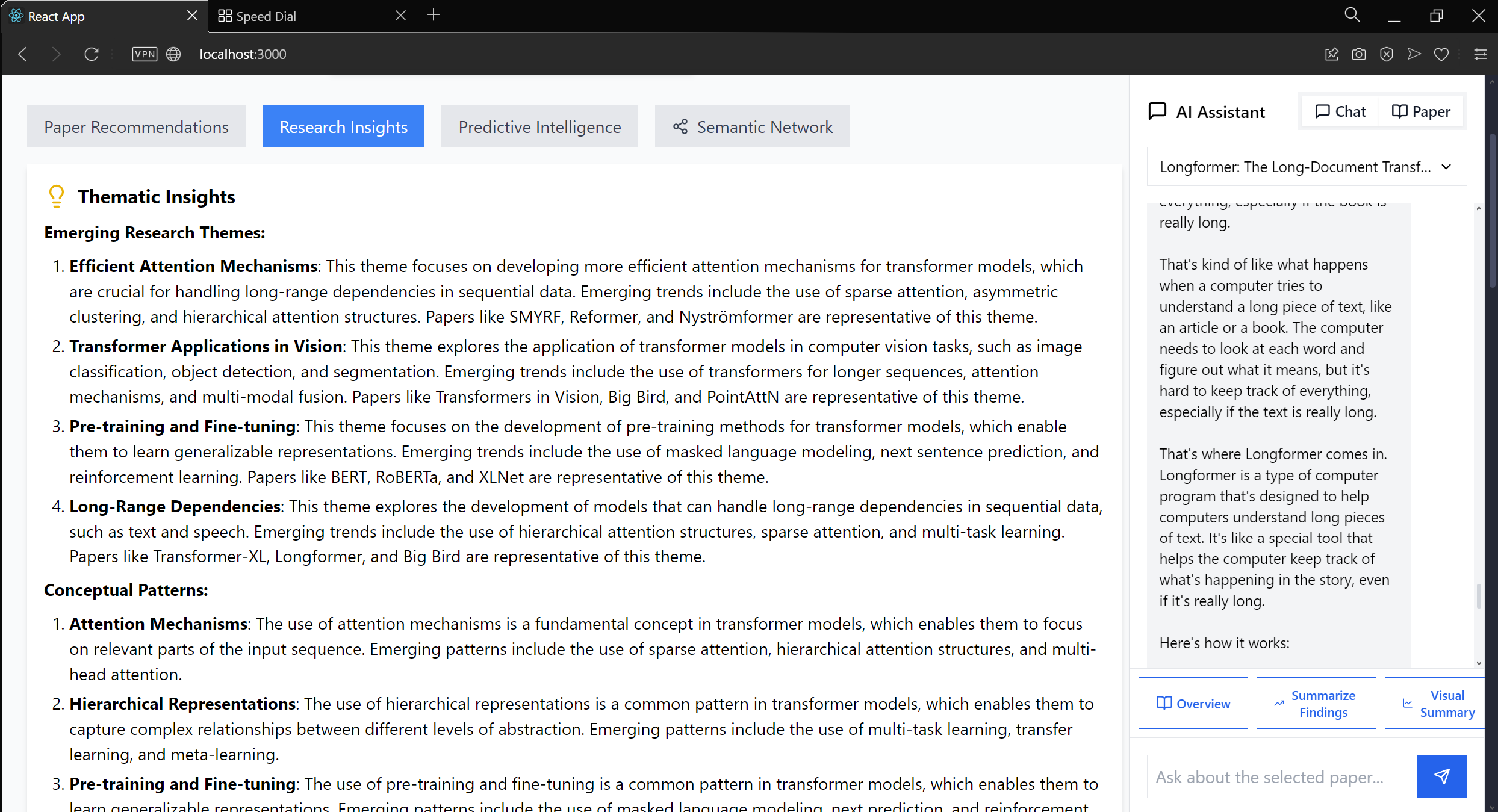Switch assistant to Paper mode
The height and width of the screenshot is (812, 1498).
(x=1421, y=111)
